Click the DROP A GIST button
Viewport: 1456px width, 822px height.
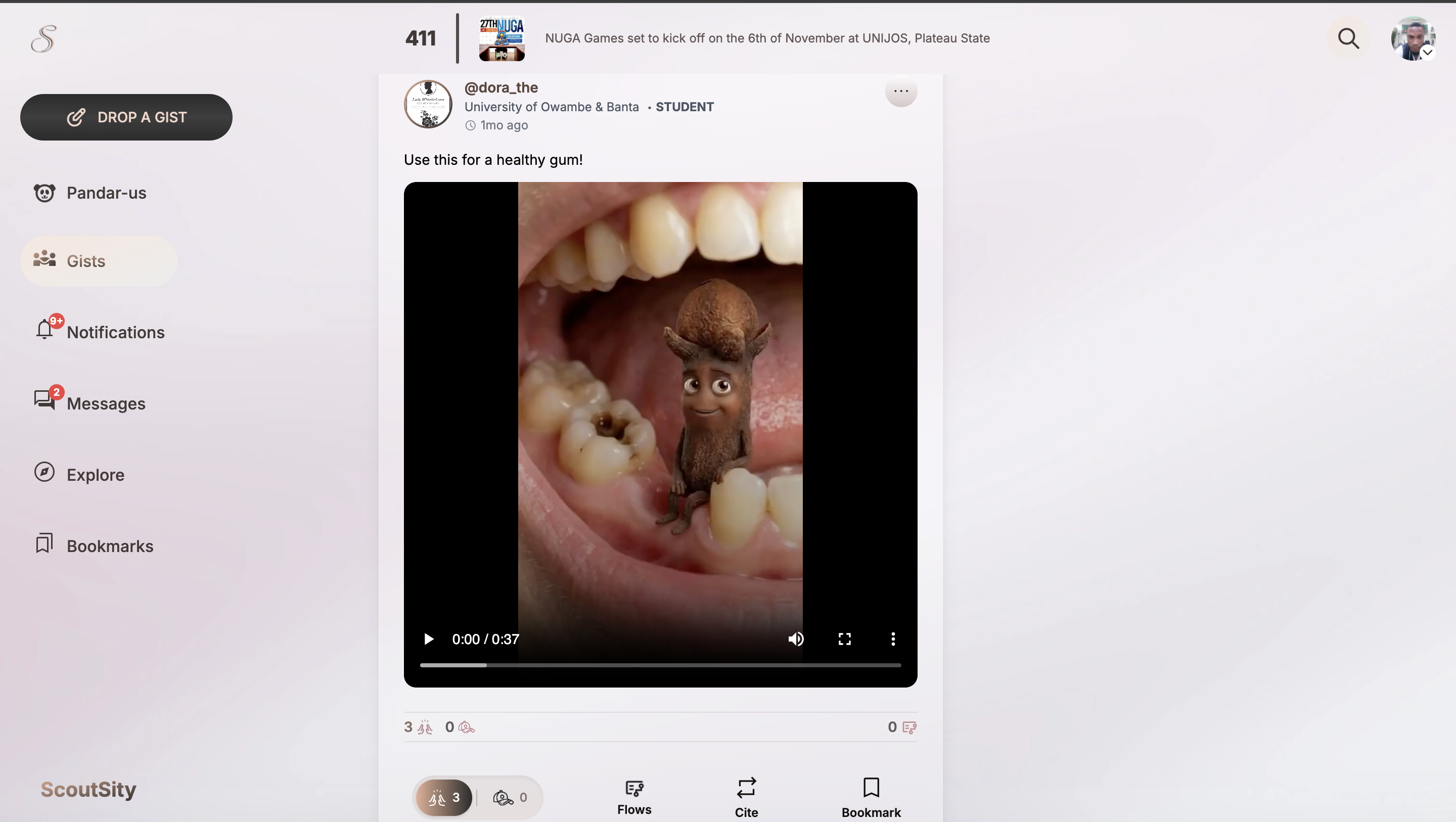(x=126, y=117)
